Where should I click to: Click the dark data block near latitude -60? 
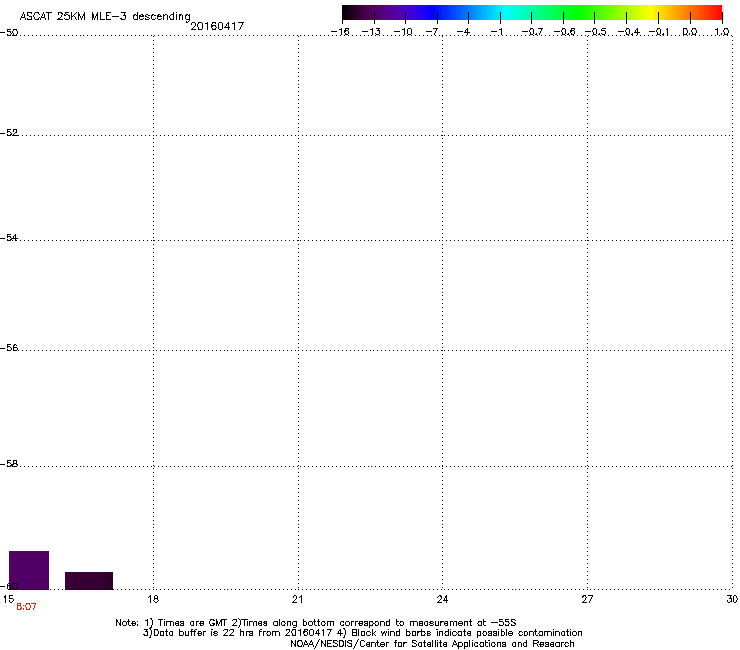point(89,581)
